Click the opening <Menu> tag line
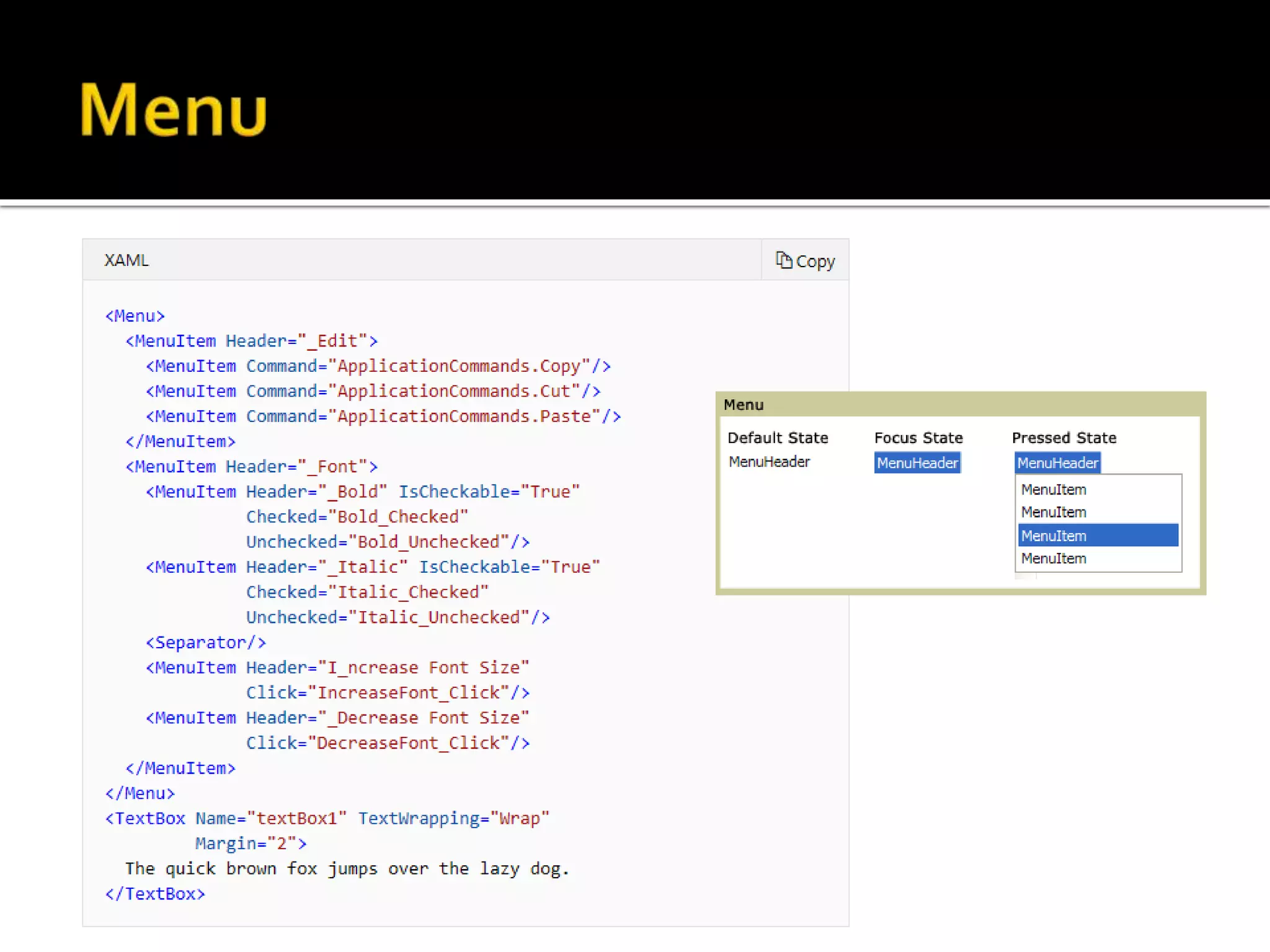The width and height of the screenshot is (1270, 952). pyautogui.click(x=135, y=316)
